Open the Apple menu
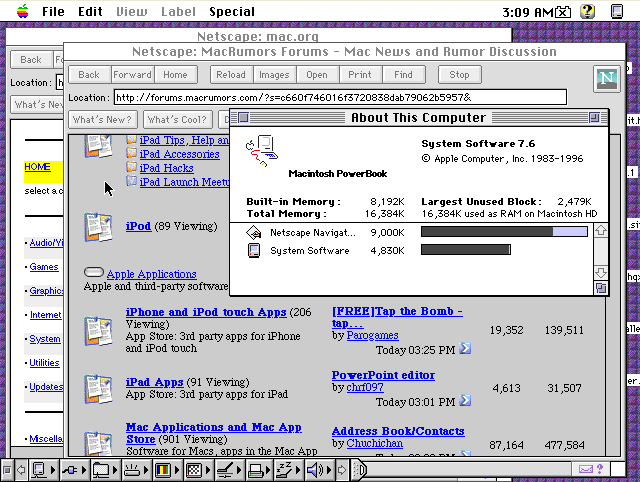 point(22,11)
